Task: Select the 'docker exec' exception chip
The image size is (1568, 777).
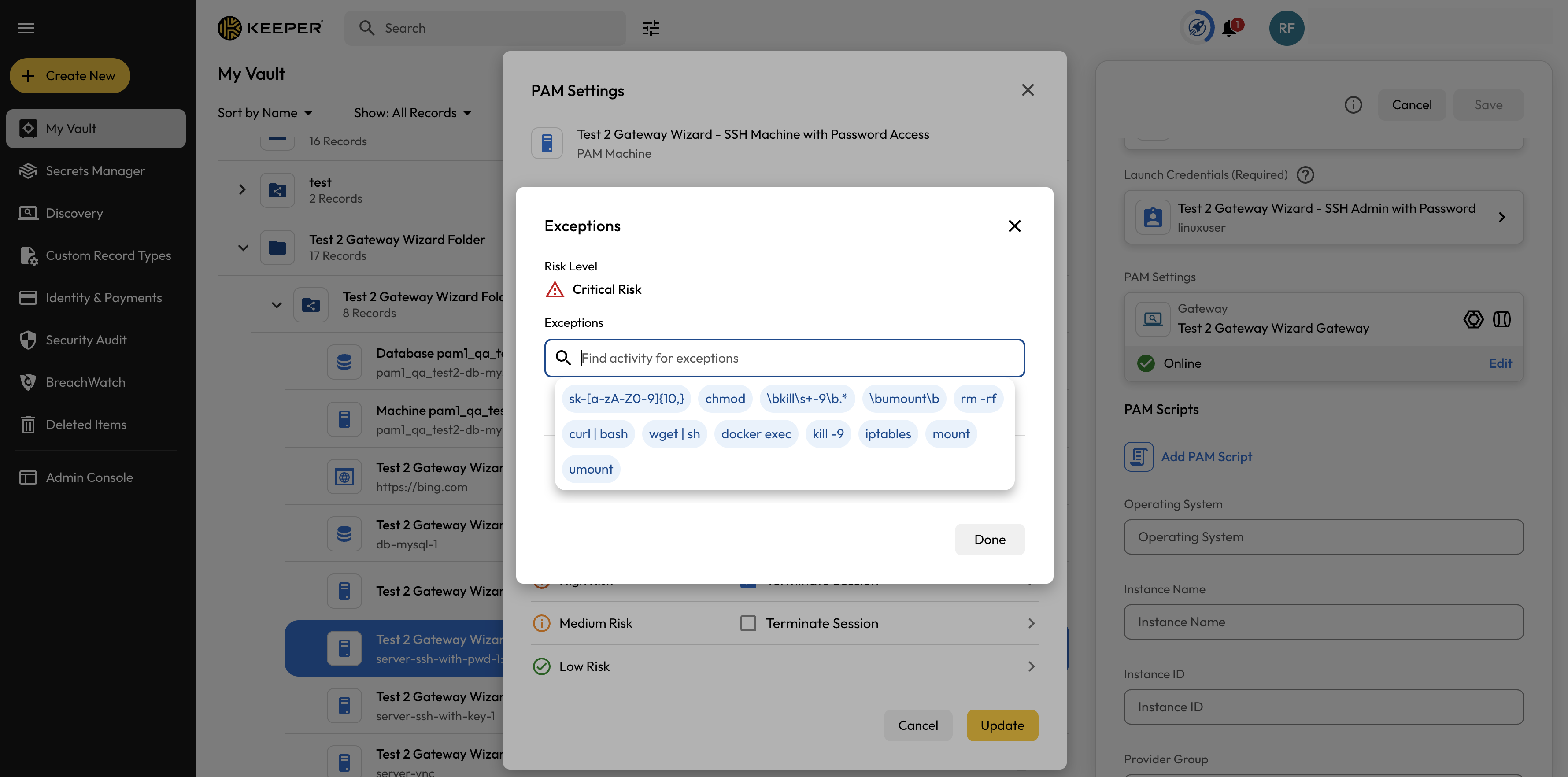Action: (x=755, y=434)
